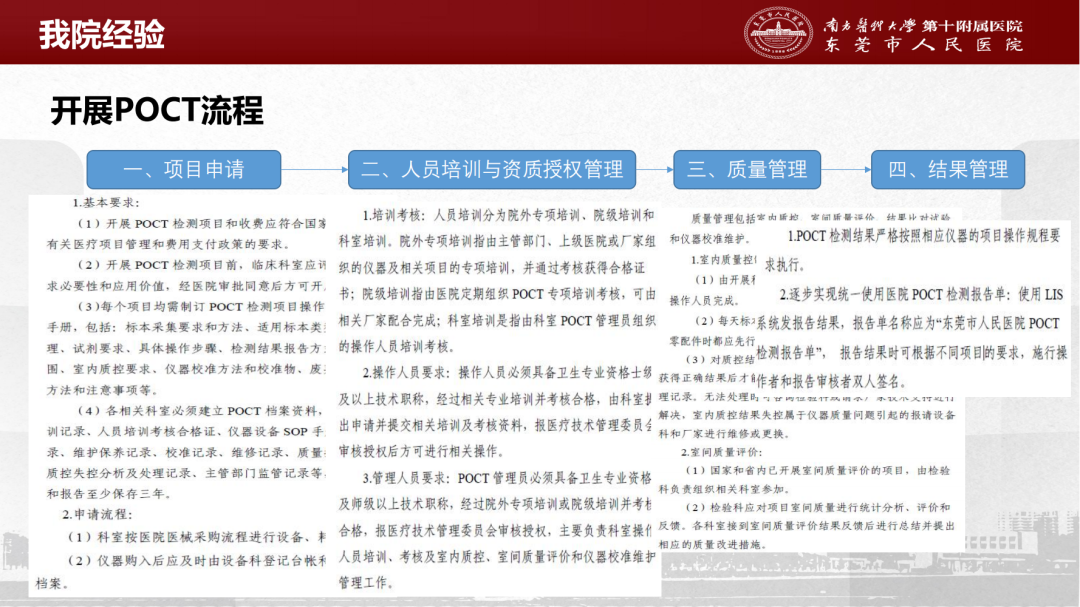1080x607 pixels.
Task: Click the 南方医科大学 第十附属医院 name text
Action: (923, 22)
